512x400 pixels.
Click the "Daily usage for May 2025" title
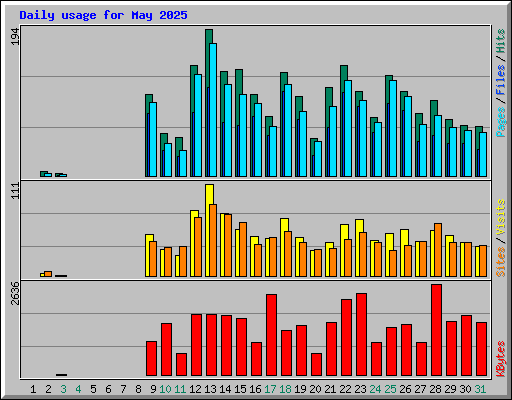[x=103, y=15]
